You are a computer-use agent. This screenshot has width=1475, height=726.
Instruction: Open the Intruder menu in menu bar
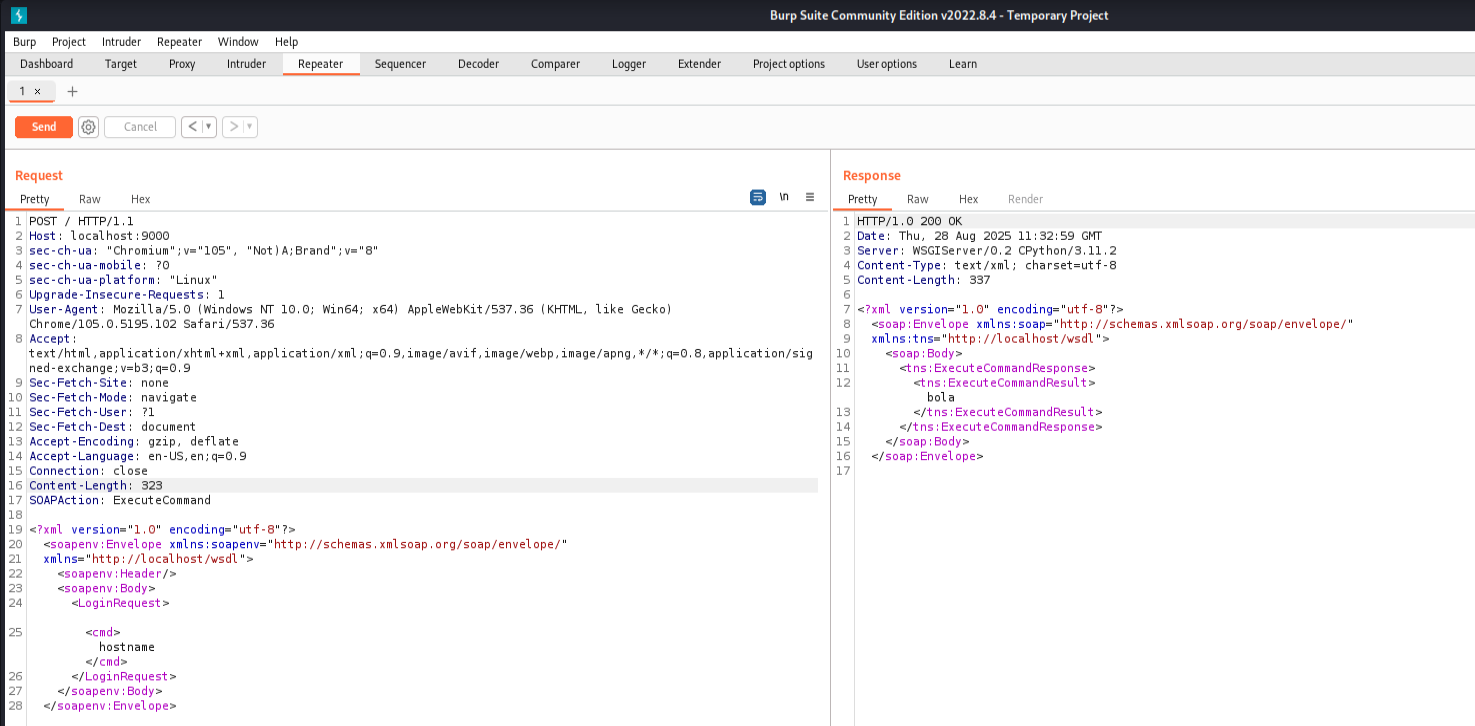click(121, 42)
